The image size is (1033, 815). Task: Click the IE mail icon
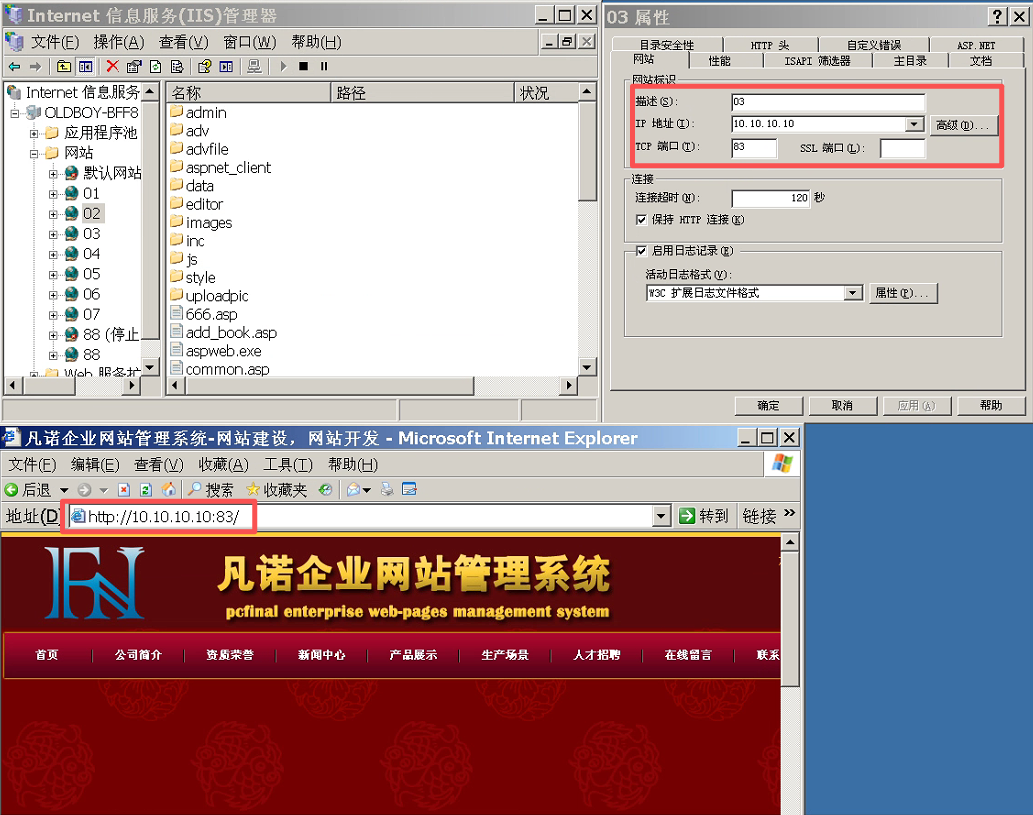click(x=354, y=490)
